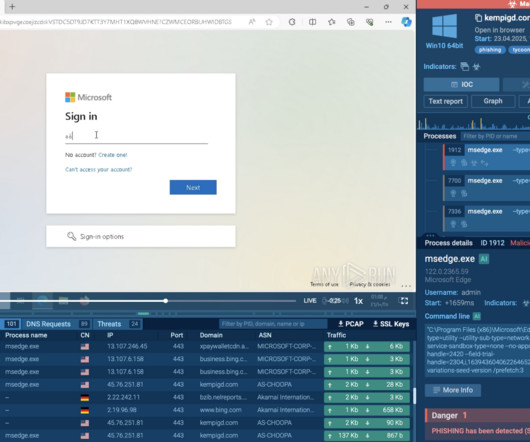Expand processes panel via ellipsis handle
The height and width of the screenshot is (442, 530).
(430, 236)
